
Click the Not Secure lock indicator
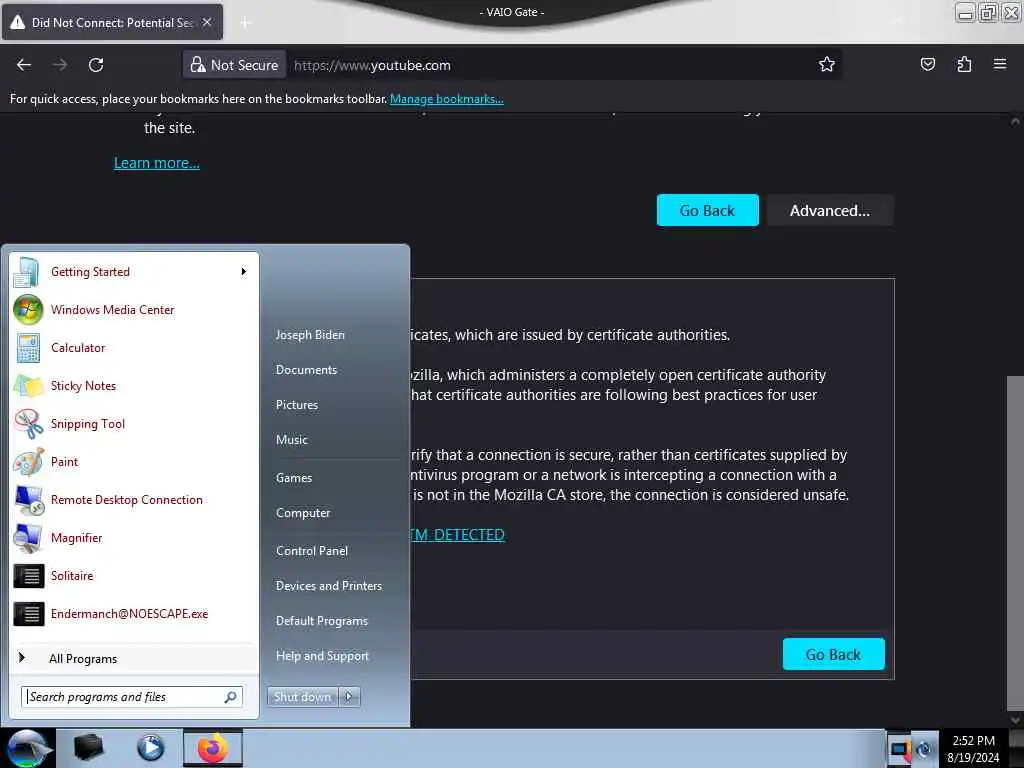click(x=234, y=65)
